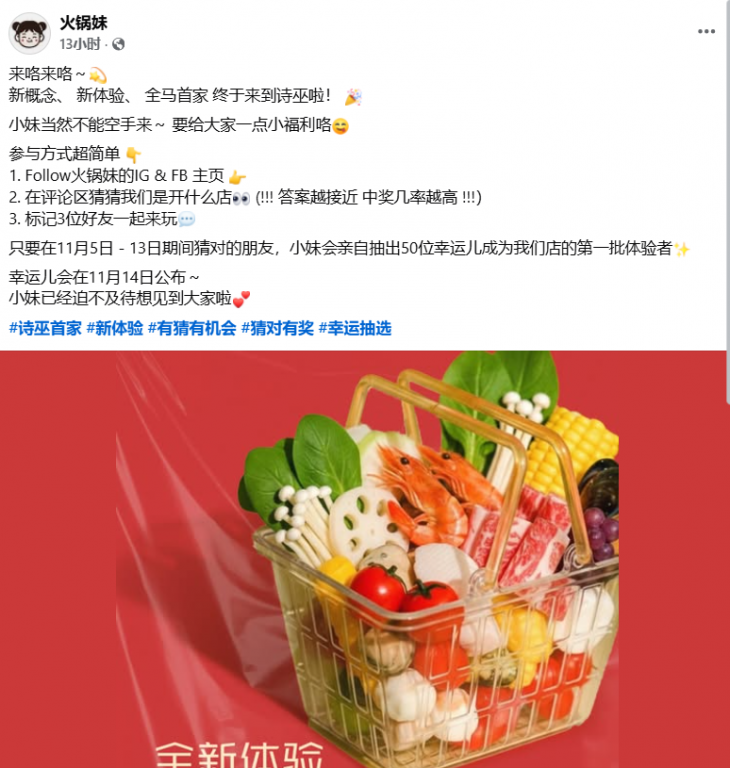Open hashtag #新体验
Image resolution: width=730 pixels, height=768 pixels.
pyautogui.click(x=115, y=328)
